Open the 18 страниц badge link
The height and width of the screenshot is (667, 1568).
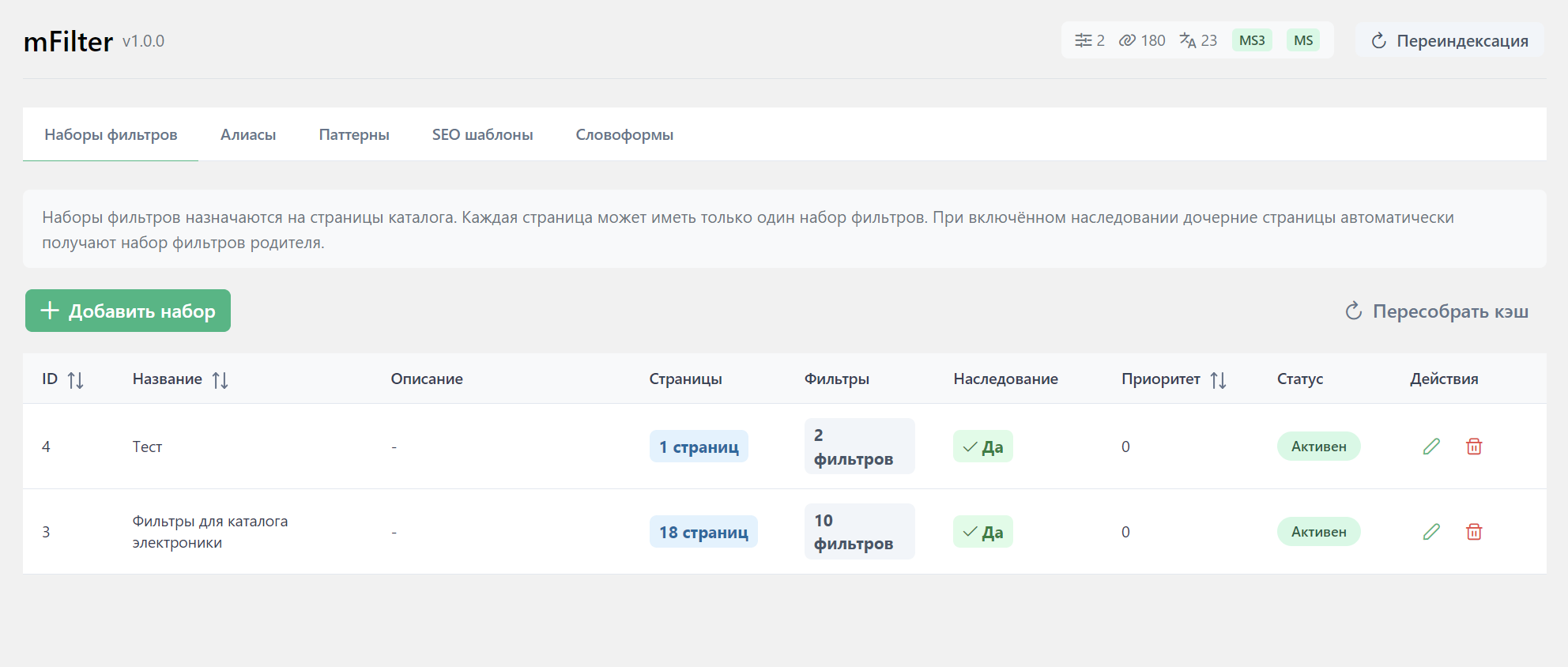tap(703, 532)
